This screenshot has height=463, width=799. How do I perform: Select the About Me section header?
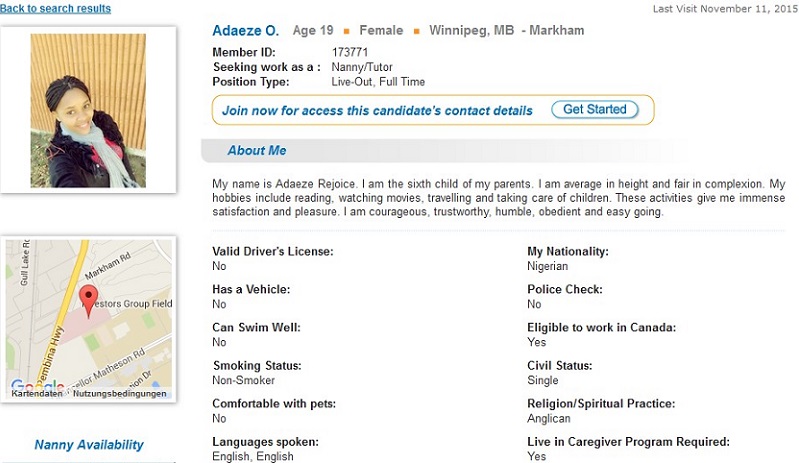click(x=257, y=150)
